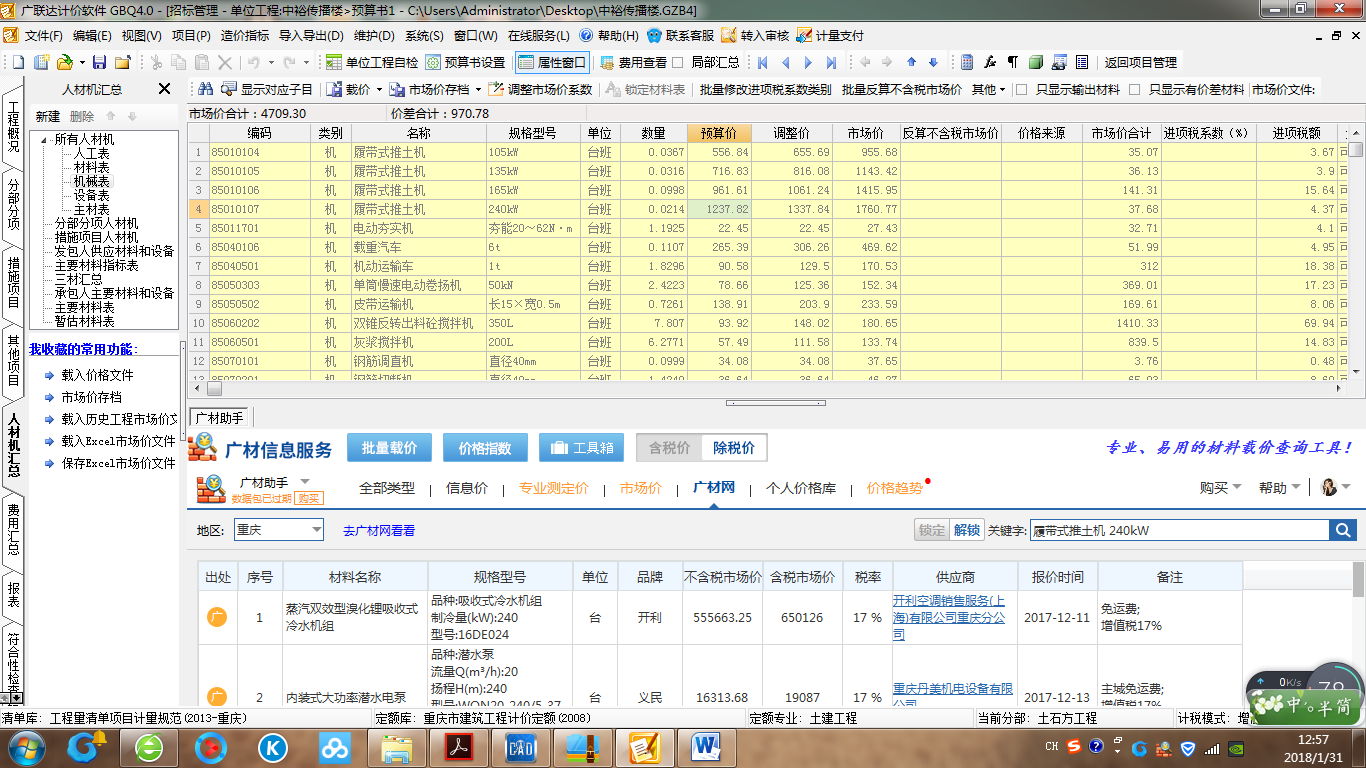
Task: Click the user avatar icon in 广材助手
Action: [x=1329, y=487]
